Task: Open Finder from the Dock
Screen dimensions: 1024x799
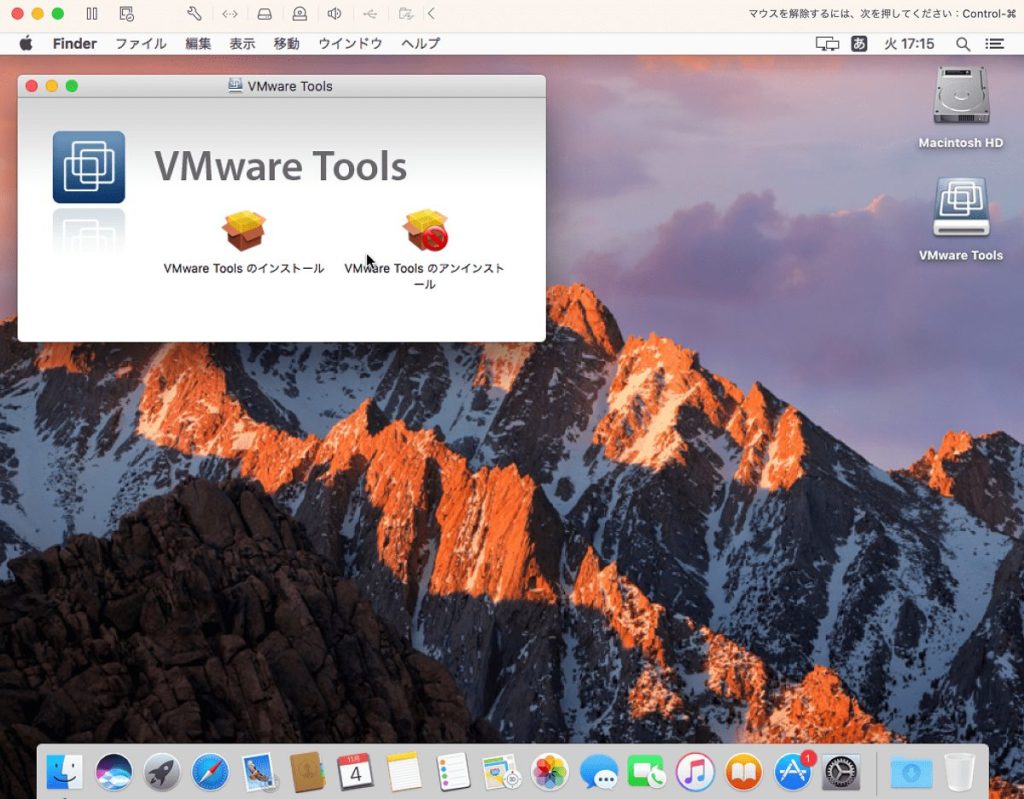Action: tap(65, 771)
